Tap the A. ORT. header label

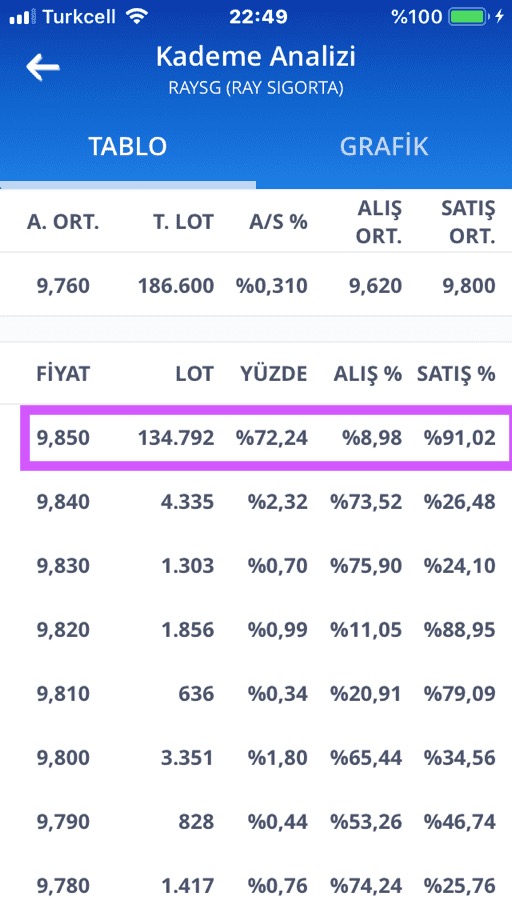pyautogui.click(x=63, y=222)
